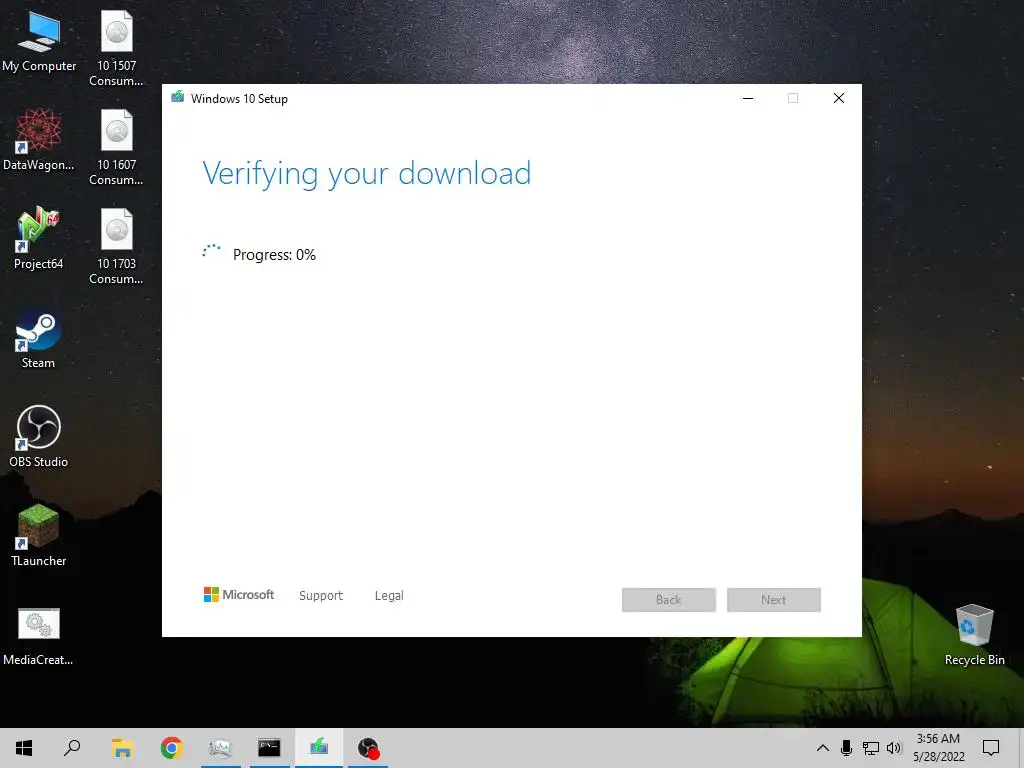The width and height of the screenshot is (1024, 768).
Task: Open Steam from the desktop
Action: pyautogui.click(x=39, y=340)
